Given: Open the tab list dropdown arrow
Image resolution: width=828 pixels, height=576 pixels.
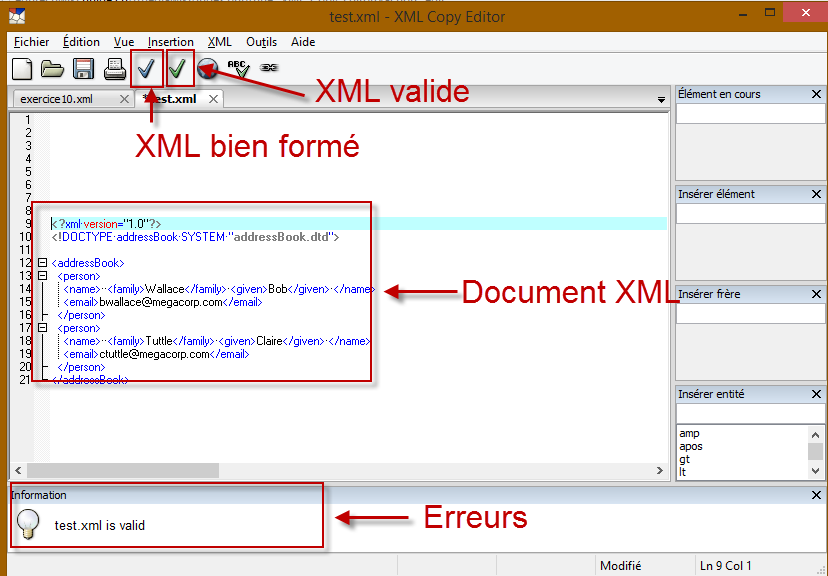Looking at the screenshot, I should tap(661, 99).
